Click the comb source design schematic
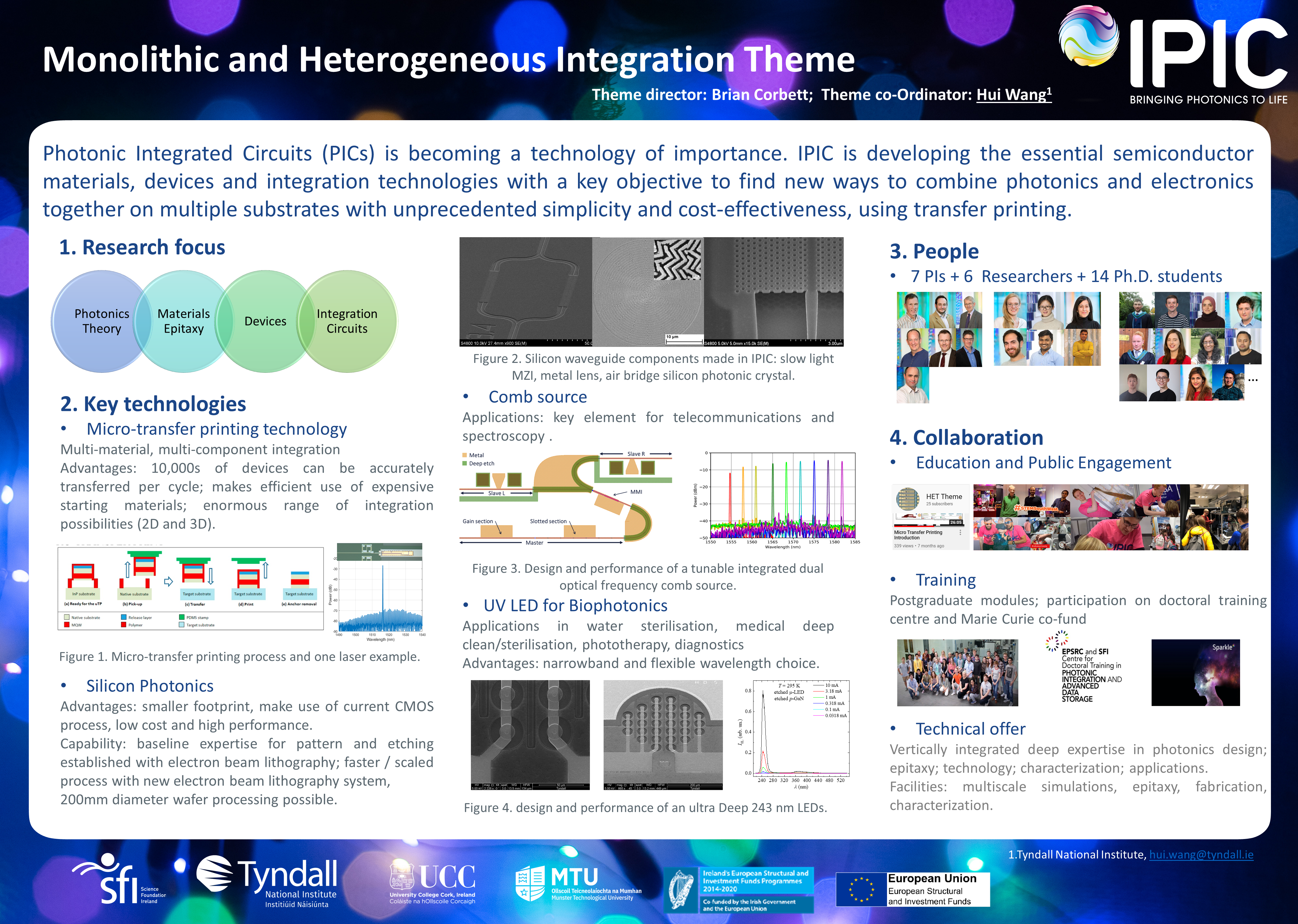 point(566,499)
